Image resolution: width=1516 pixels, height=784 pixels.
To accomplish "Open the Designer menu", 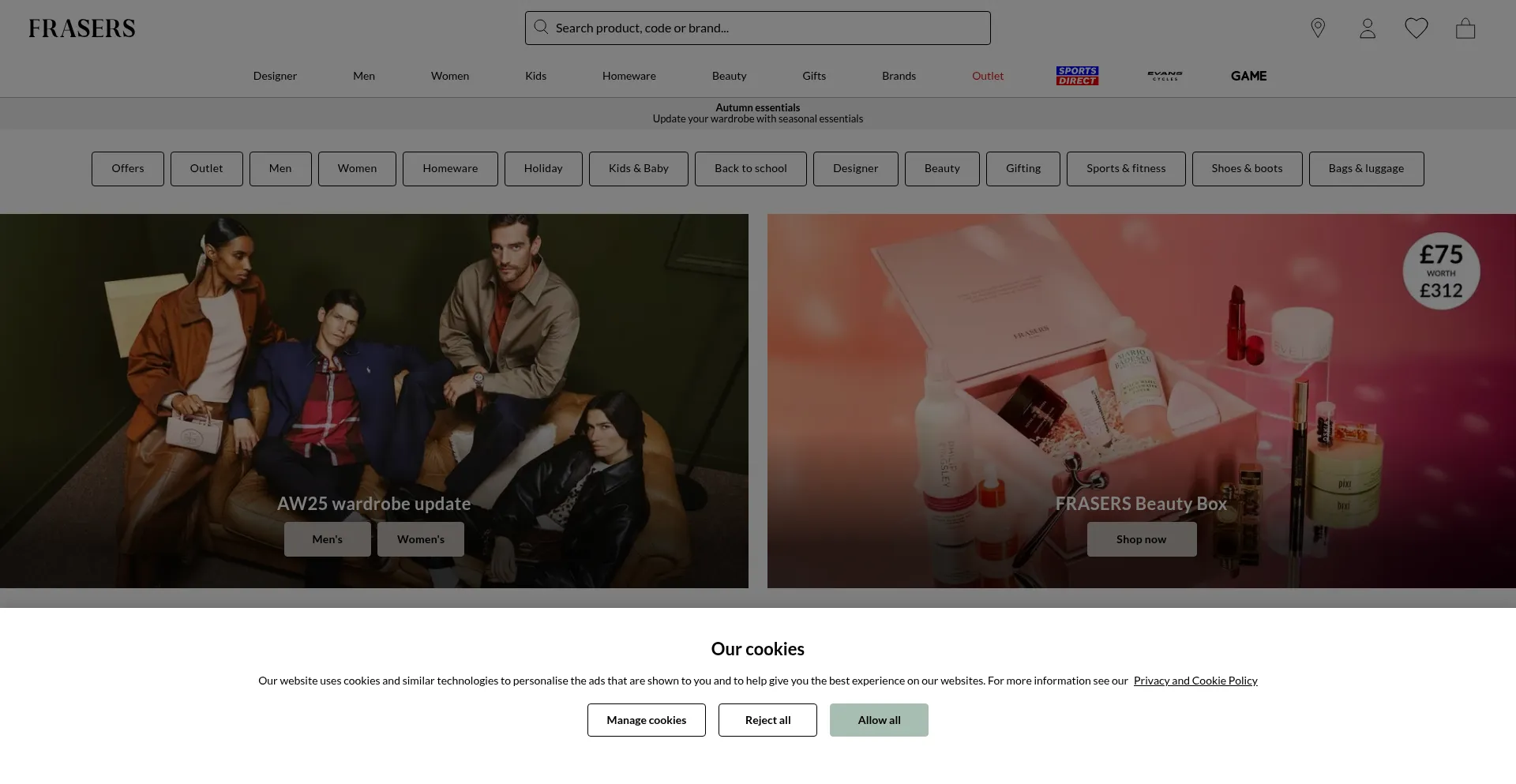I will click(x=275, y=76).
